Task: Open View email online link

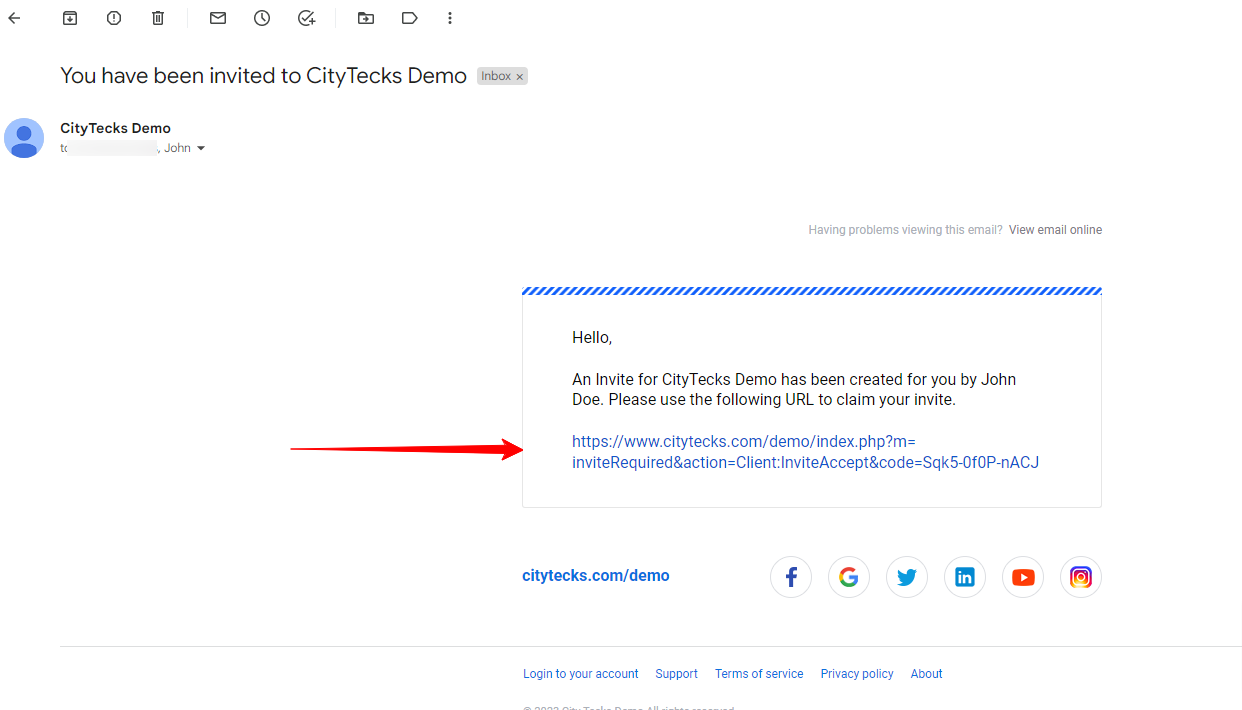Action: 1055,230
